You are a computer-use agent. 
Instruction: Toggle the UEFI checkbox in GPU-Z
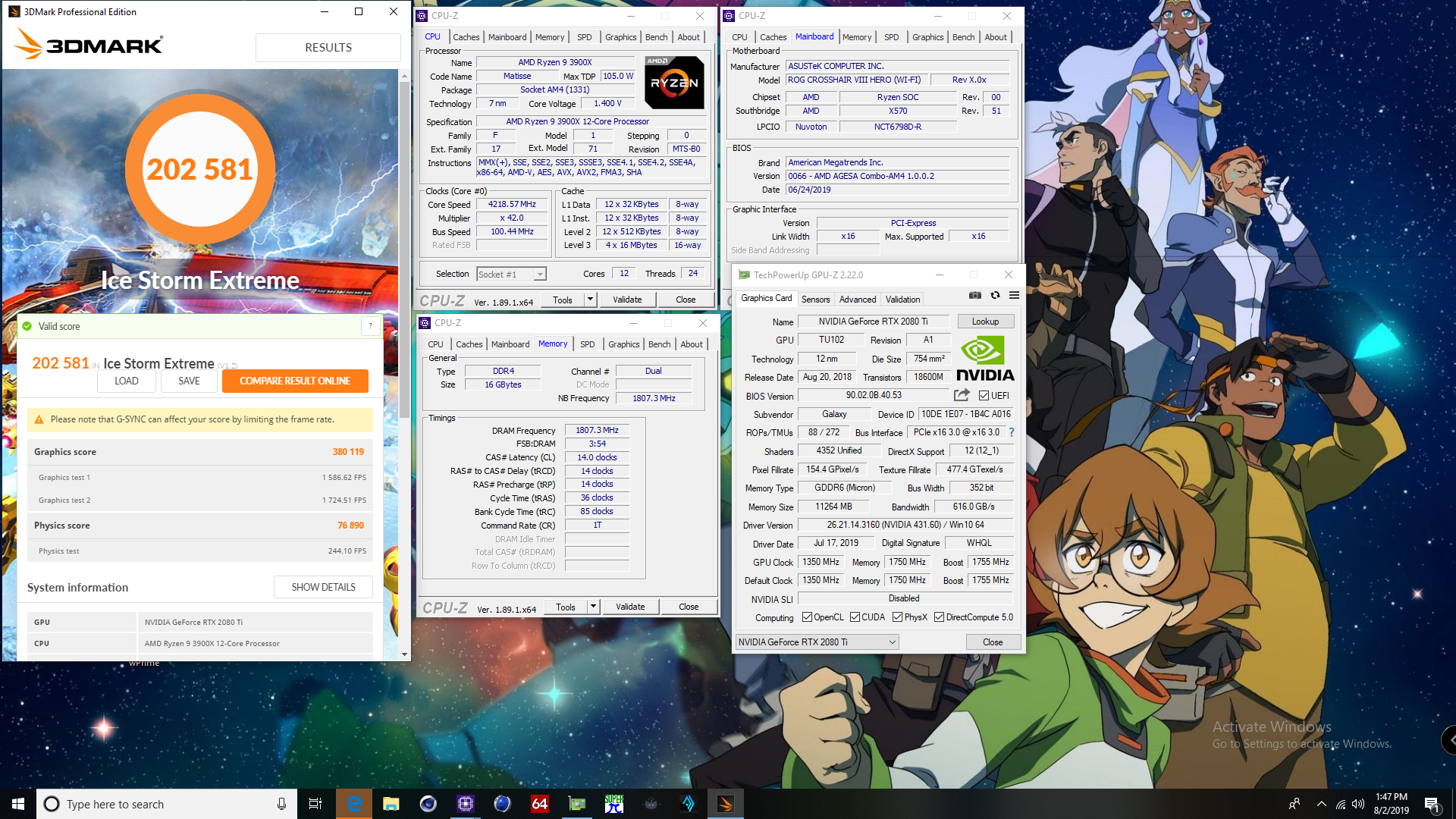point(984,396)
